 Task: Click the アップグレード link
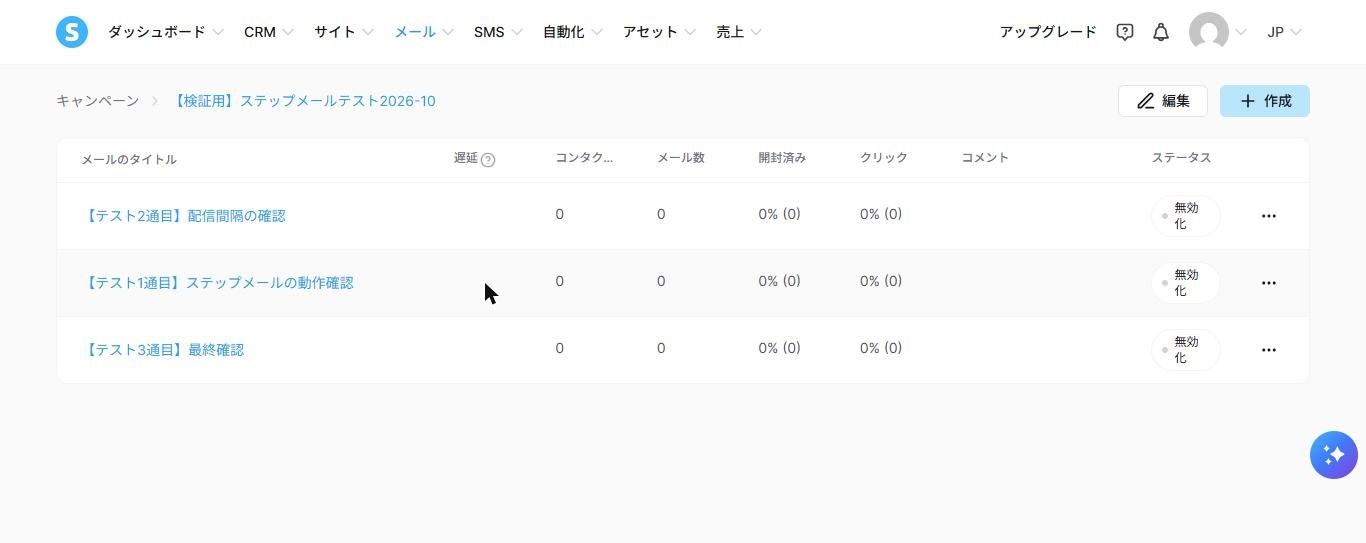(1048, 32)
